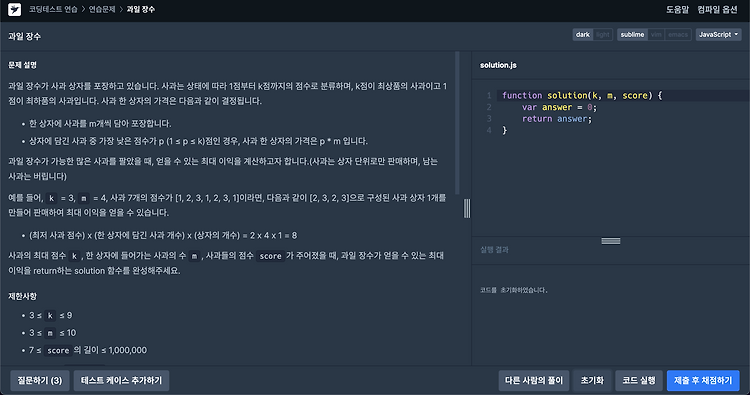View 다른 사람의 풀이 solutions
Viewport: 750px width, 395px height.
534,381
